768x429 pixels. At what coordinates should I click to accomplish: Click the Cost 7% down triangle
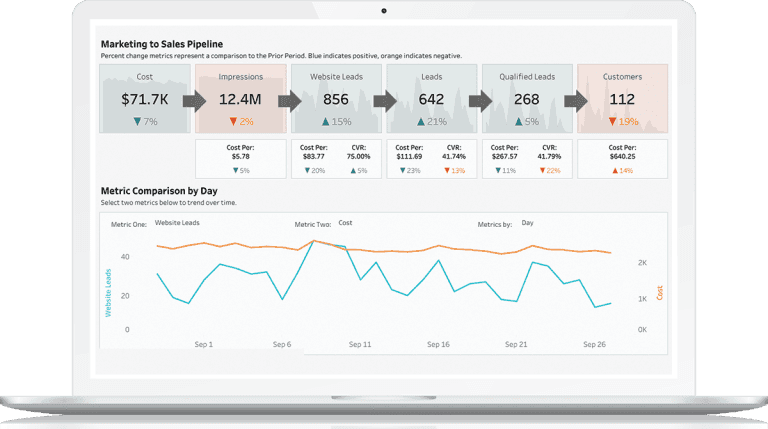point(137,121)
